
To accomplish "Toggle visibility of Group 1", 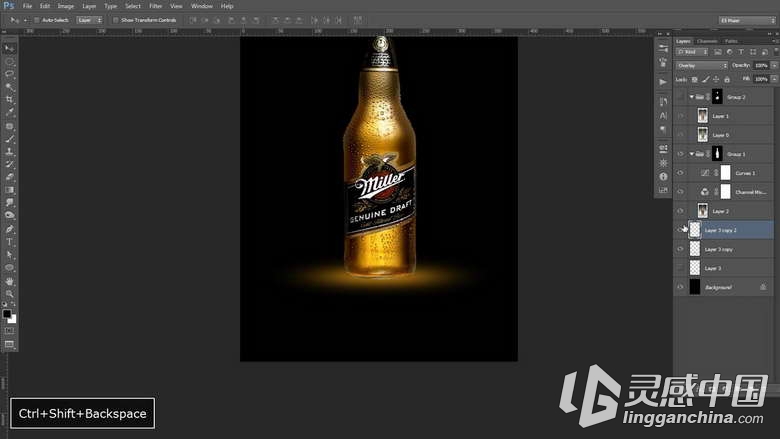I will 680,154.
